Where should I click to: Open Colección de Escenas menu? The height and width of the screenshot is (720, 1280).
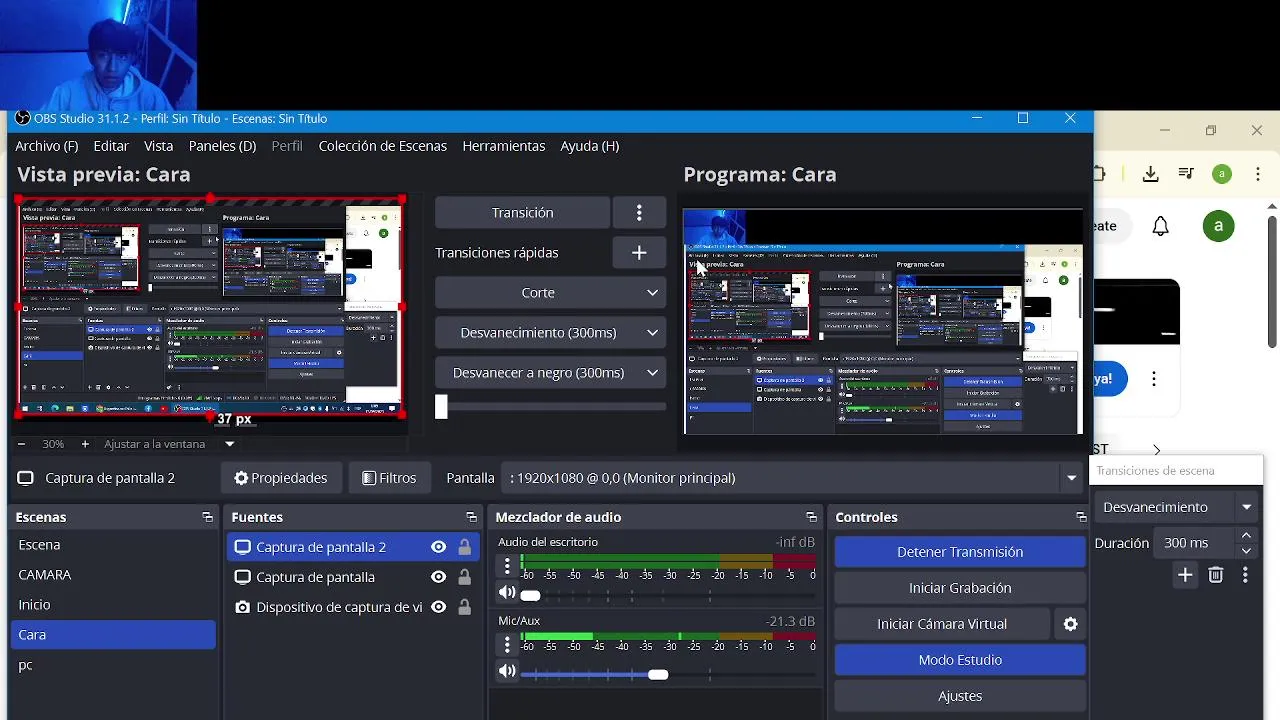pyautogui.click(x=382, y=146)
